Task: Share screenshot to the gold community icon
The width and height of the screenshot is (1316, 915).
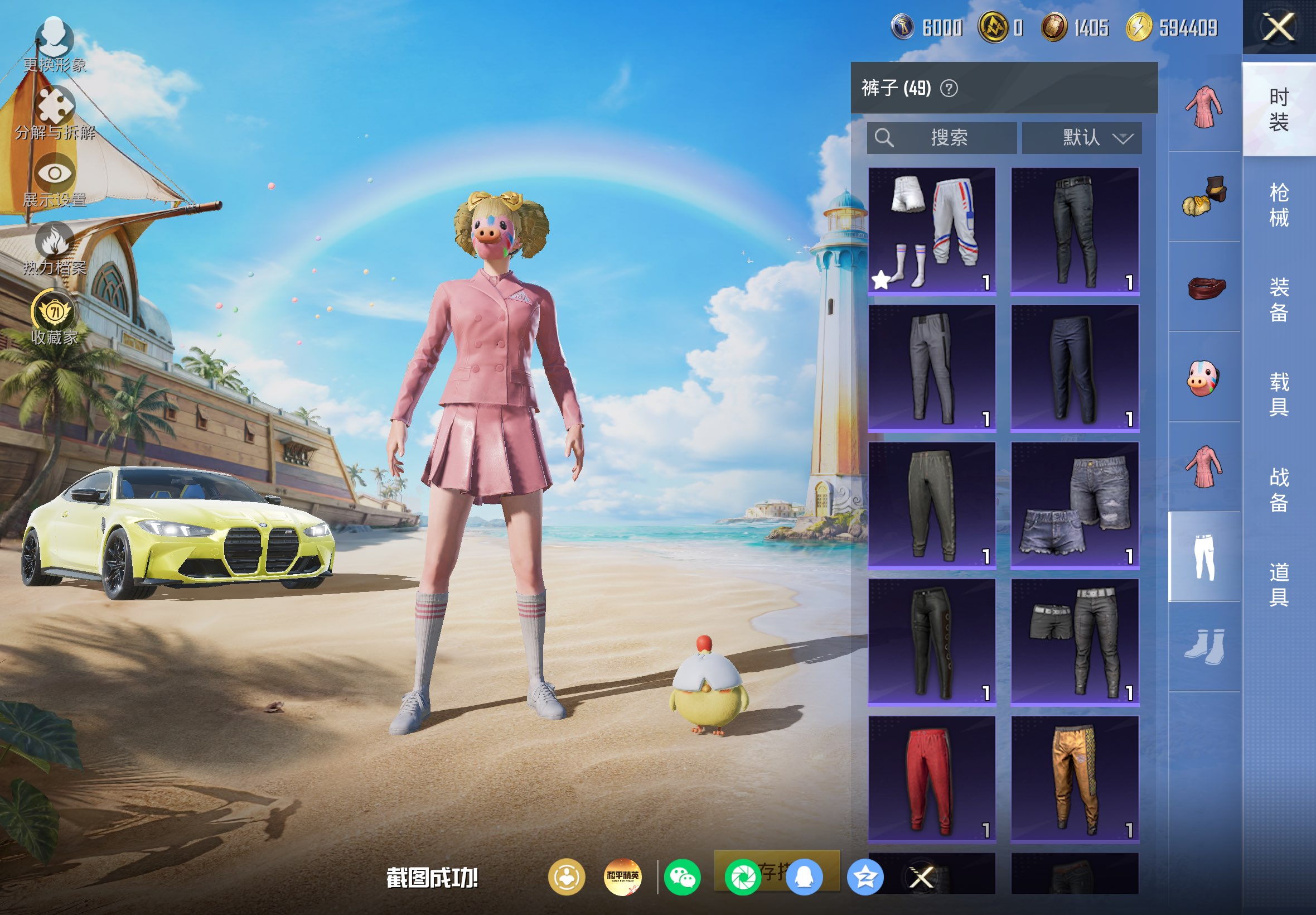Action: click(x=567, y=877)
